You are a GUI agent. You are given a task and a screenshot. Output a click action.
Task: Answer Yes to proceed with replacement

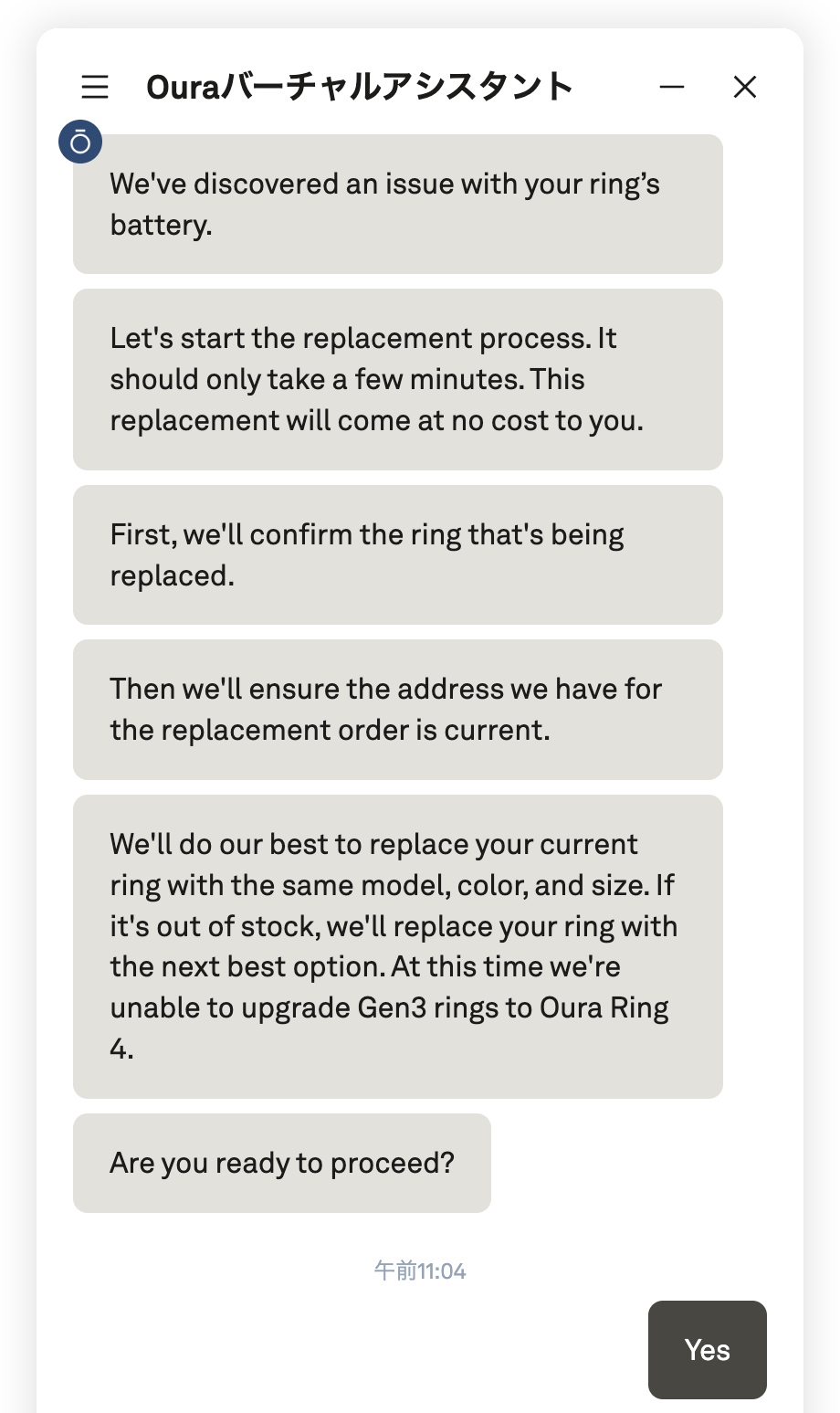pos(708,1350)
